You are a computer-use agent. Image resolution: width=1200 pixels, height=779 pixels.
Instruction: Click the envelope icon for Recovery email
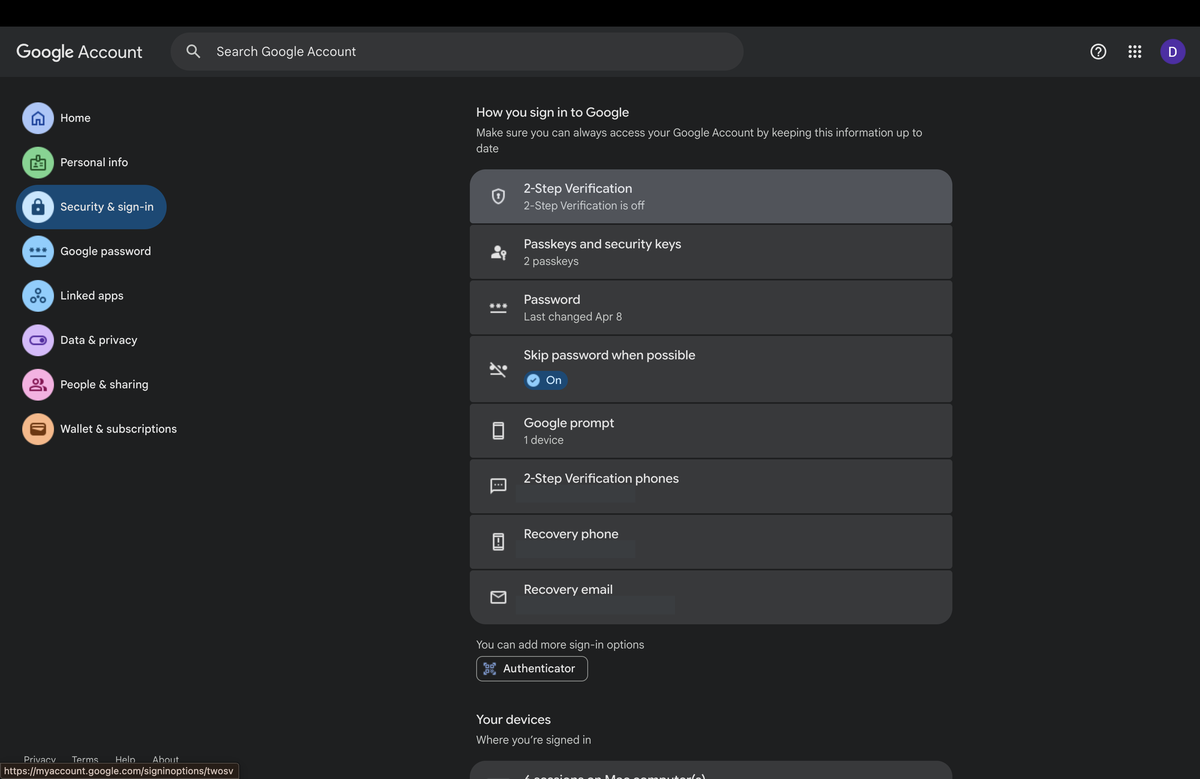click(x=498, y=597)
